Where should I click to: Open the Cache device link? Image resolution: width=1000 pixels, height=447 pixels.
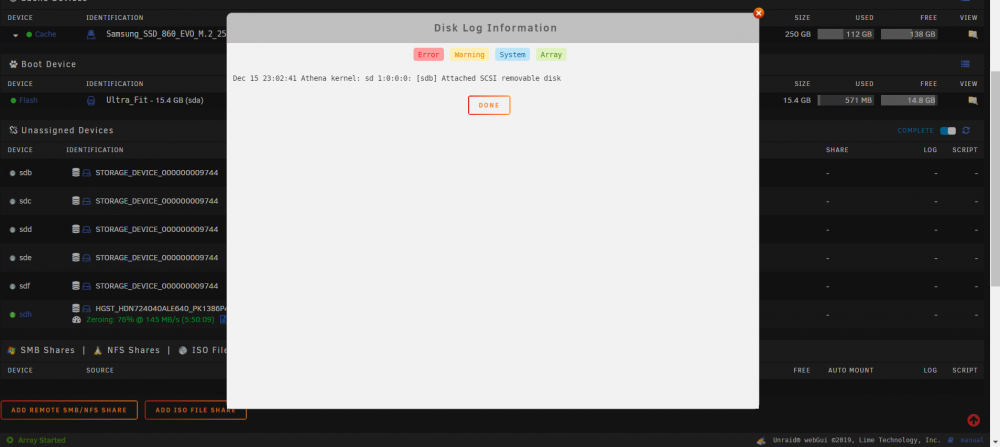[x=45, y=34]
